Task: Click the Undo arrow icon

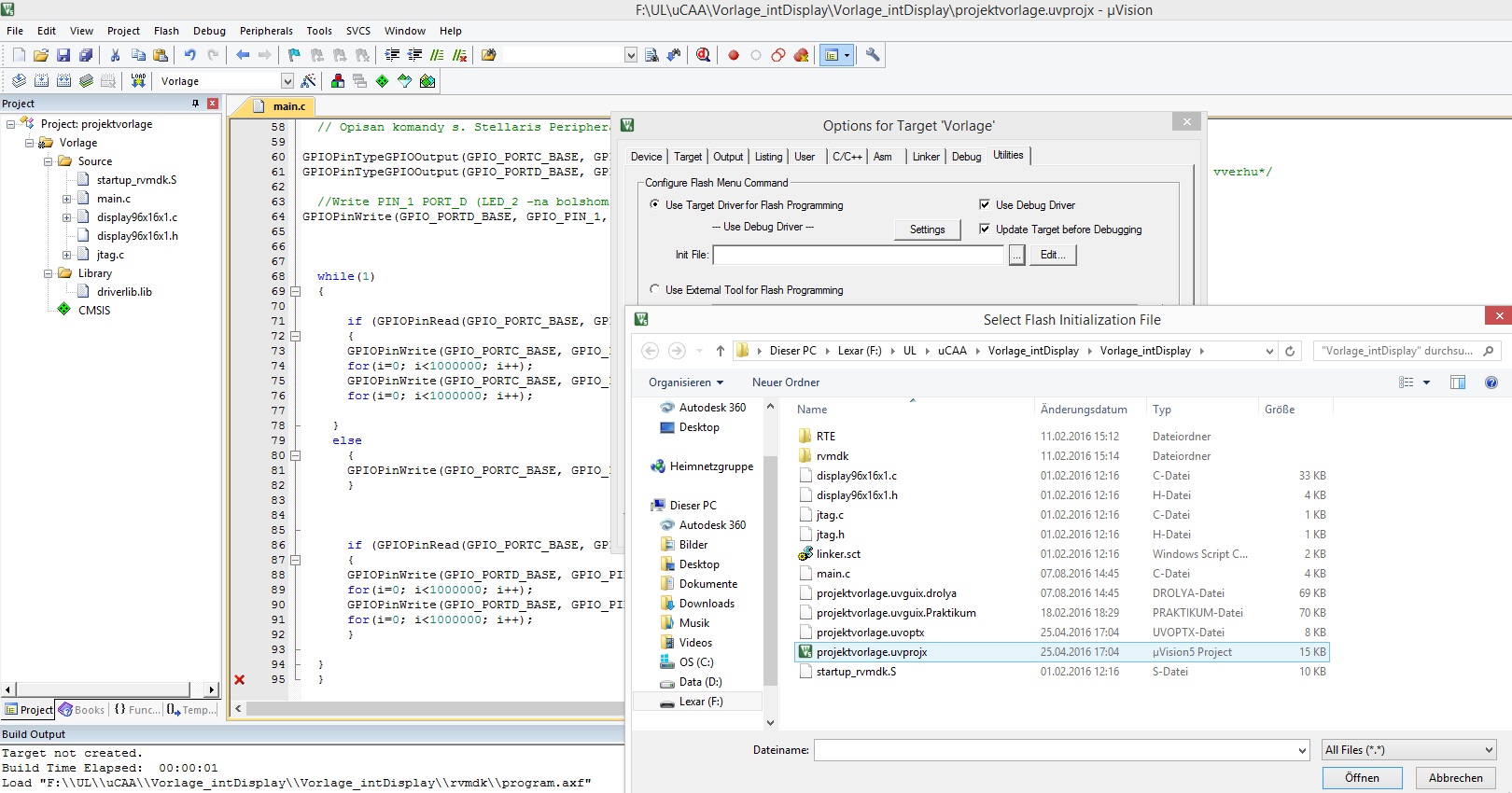Action: point(190,56)
